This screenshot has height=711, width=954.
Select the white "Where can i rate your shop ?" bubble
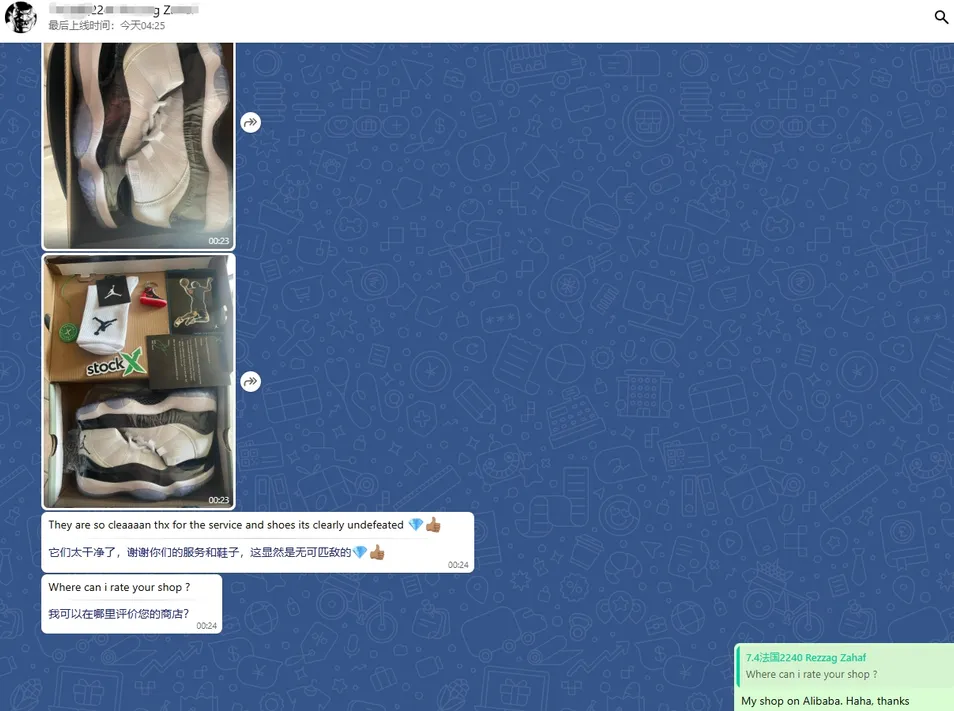pos(119,587)
